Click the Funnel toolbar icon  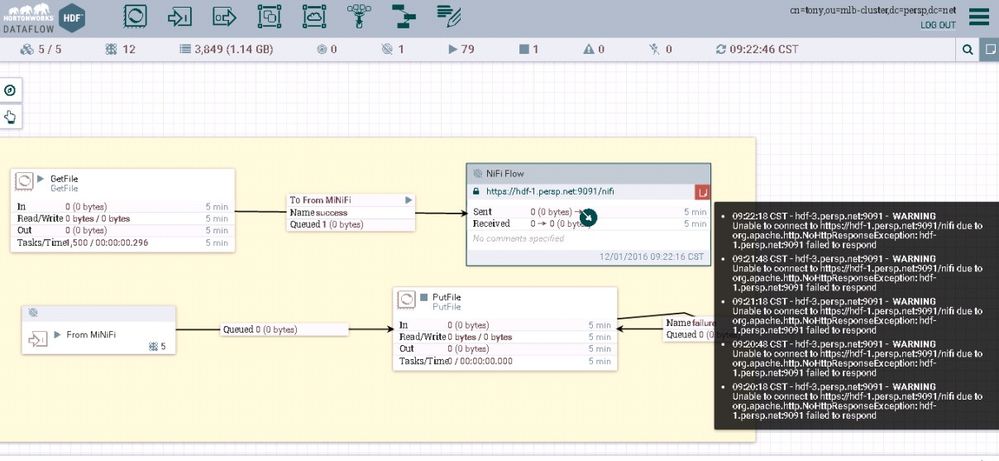click(359, 17)
